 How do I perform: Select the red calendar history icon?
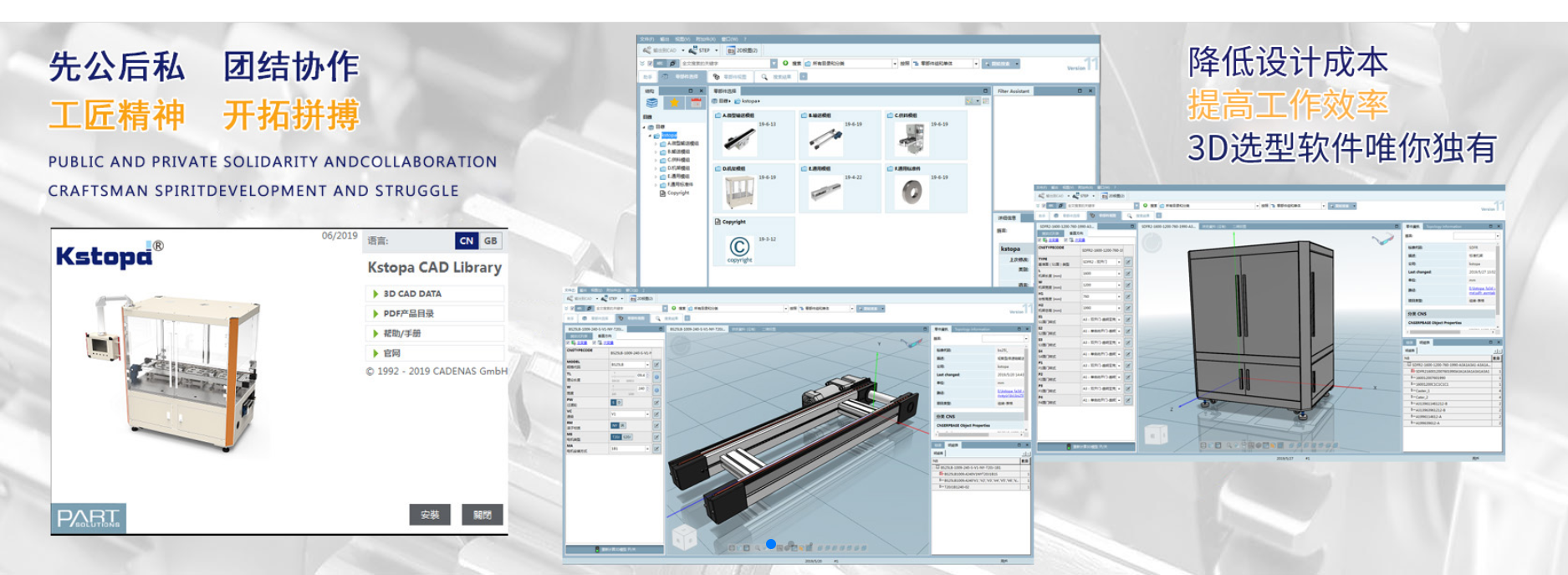696,103
